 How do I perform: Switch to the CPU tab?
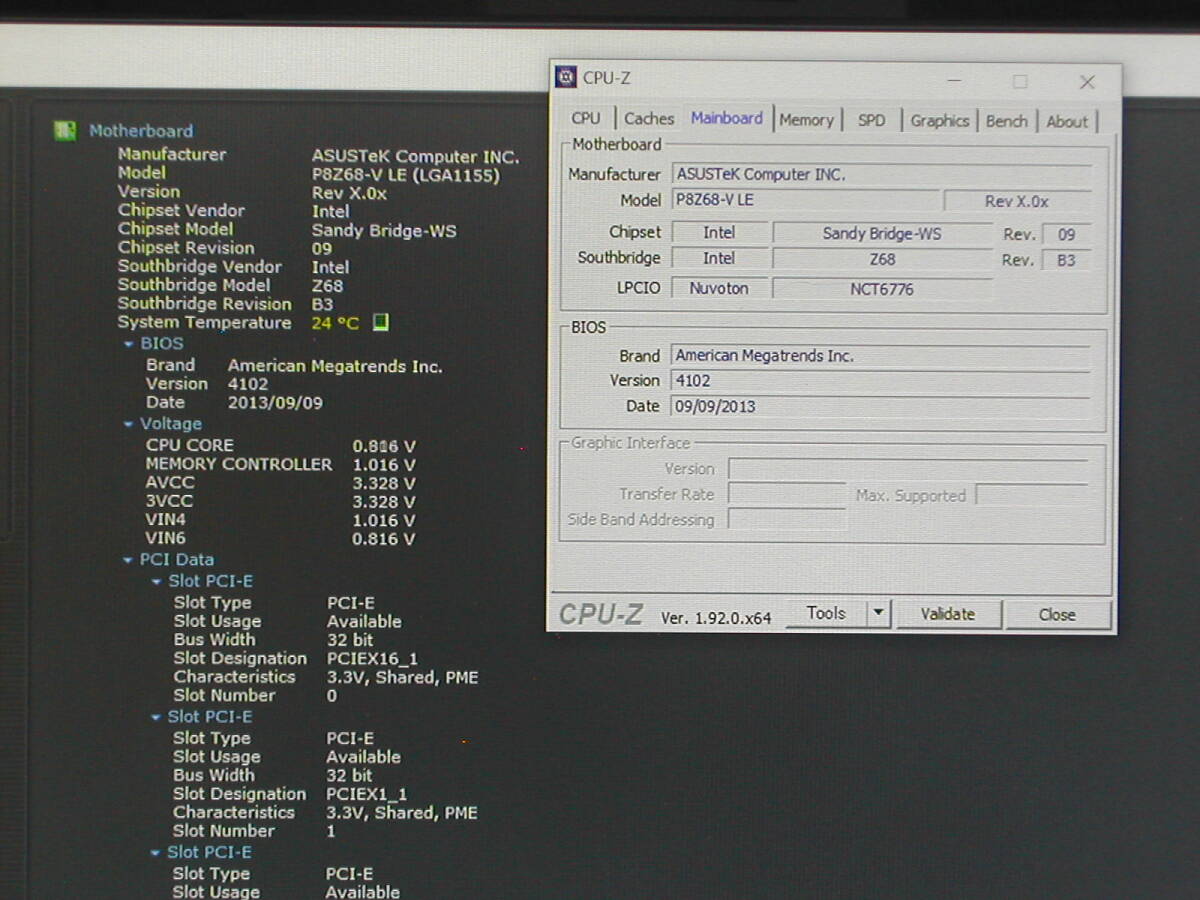pos(586,118)
